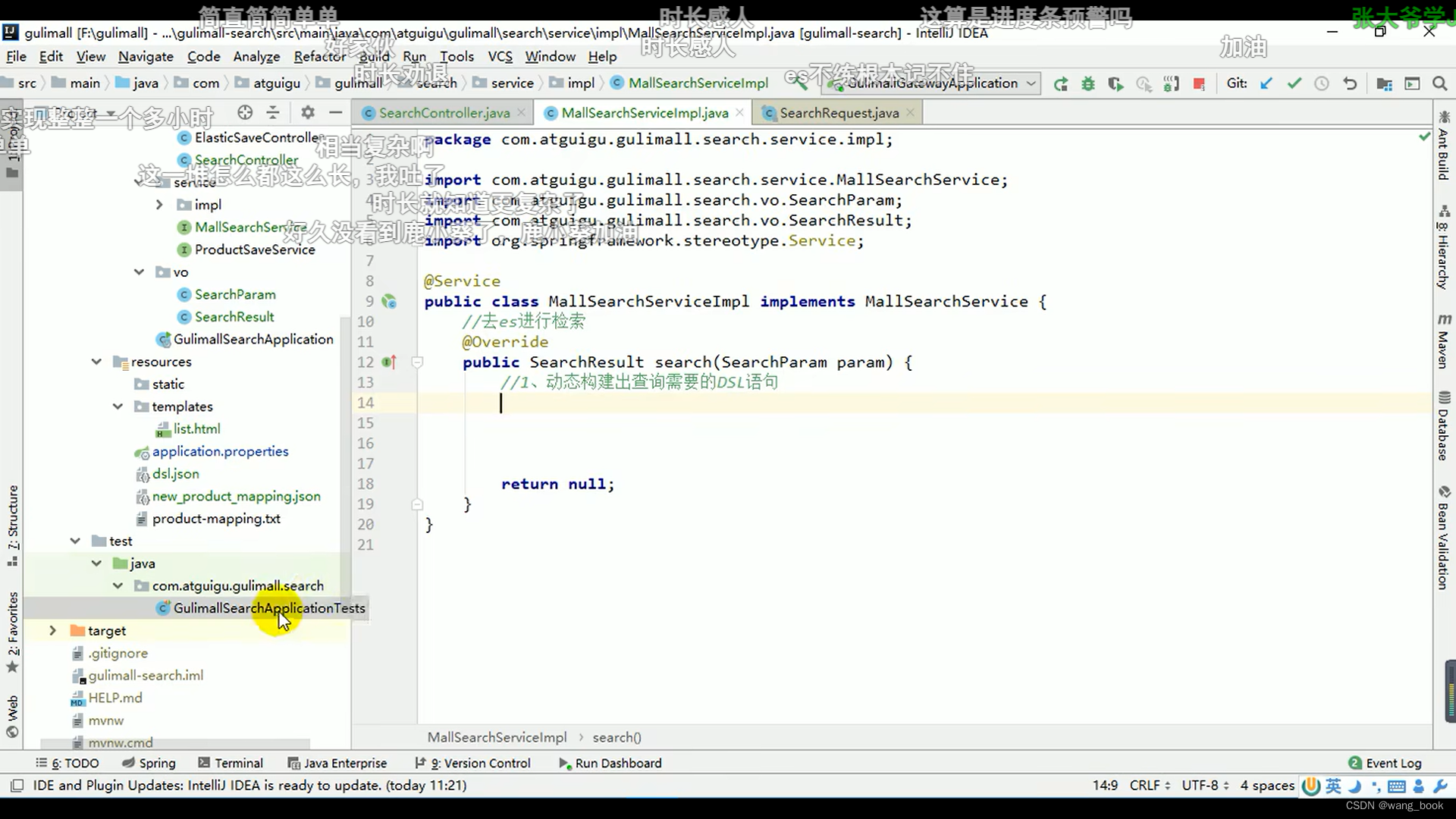Screen dimensions: 1456x819
Task: Open line separator CRLF selector
Action: (x=1150, y=786)
